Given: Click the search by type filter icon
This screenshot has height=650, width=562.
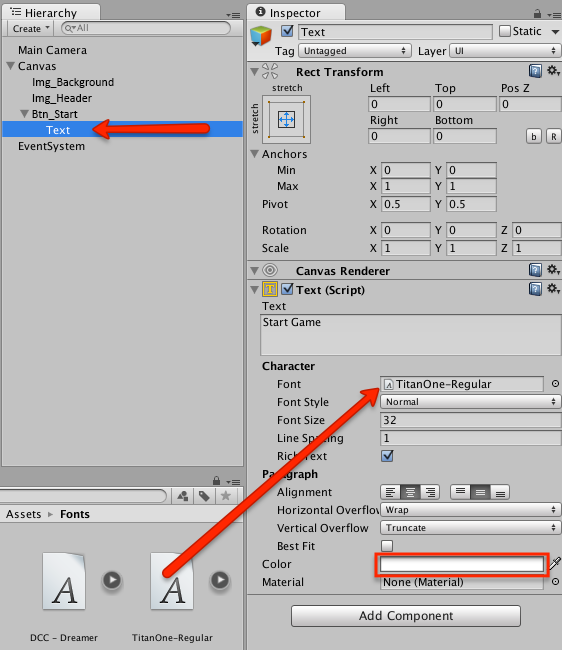Looking at the screenshot, I should point(183,496).
